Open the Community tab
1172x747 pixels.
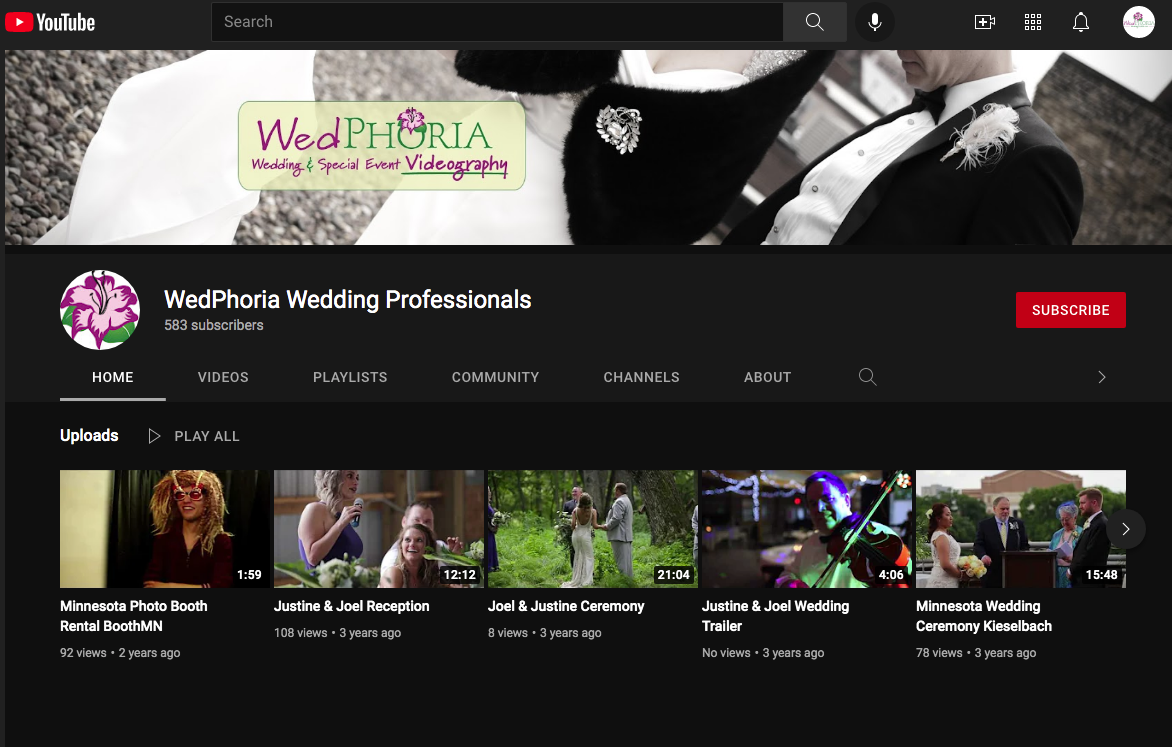tap(495, 377)
